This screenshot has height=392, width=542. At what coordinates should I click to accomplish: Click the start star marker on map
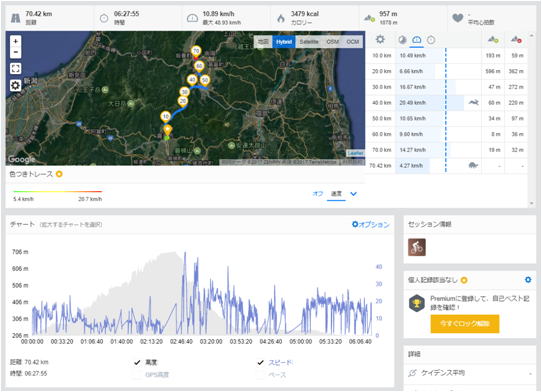click(x=167, y=130)
